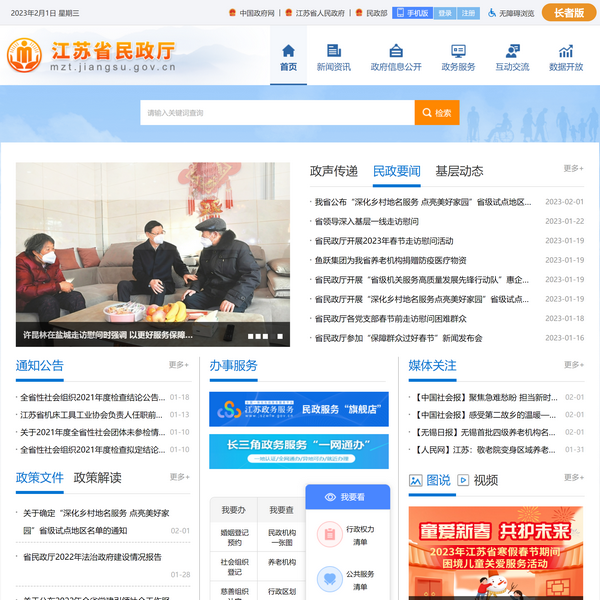
Task: Select the first carousel indicator dot on photo
Action: (251, 336)
